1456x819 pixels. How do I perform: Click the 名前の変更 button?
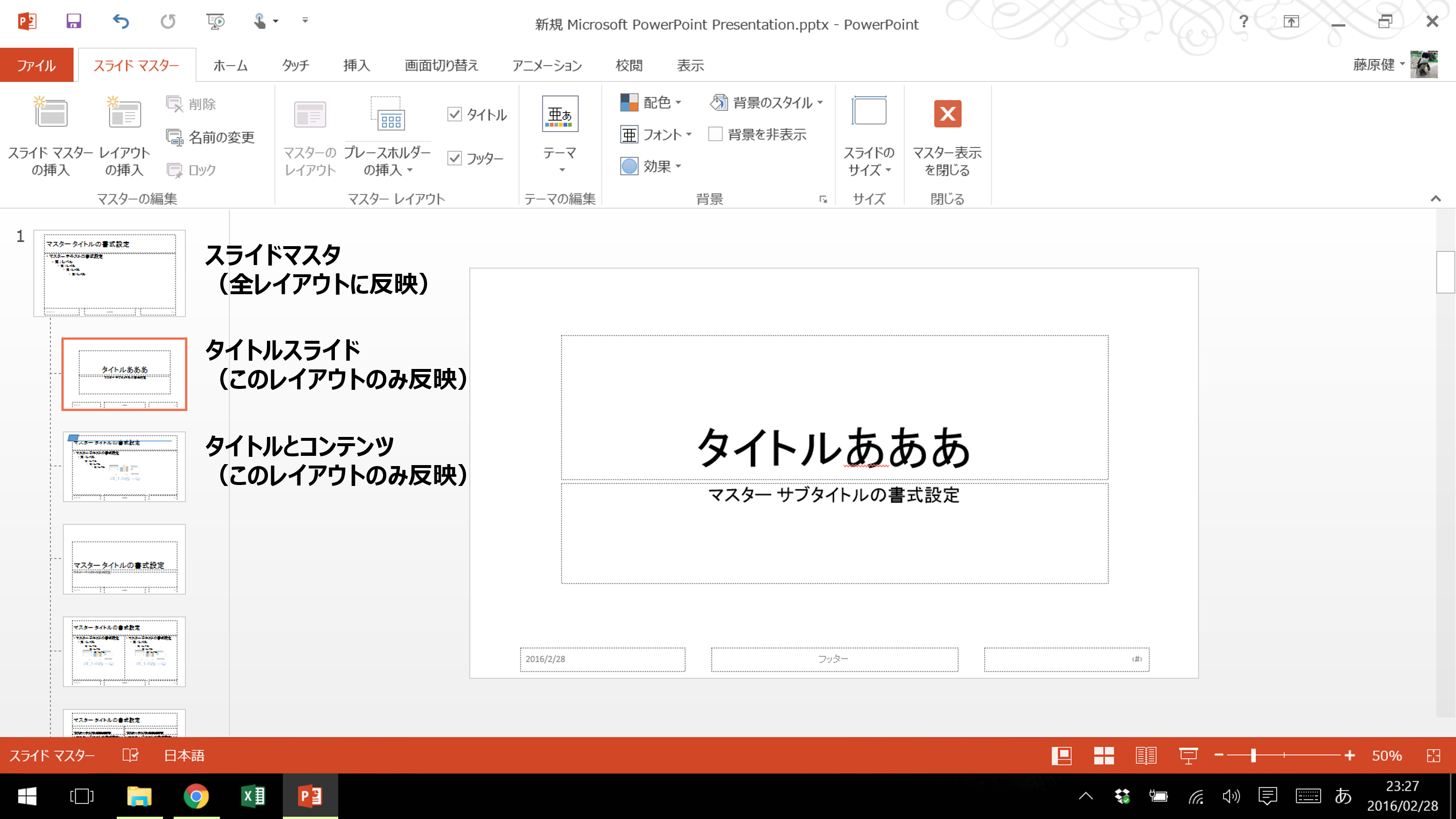pyautogui.click(x=212, y=137)
